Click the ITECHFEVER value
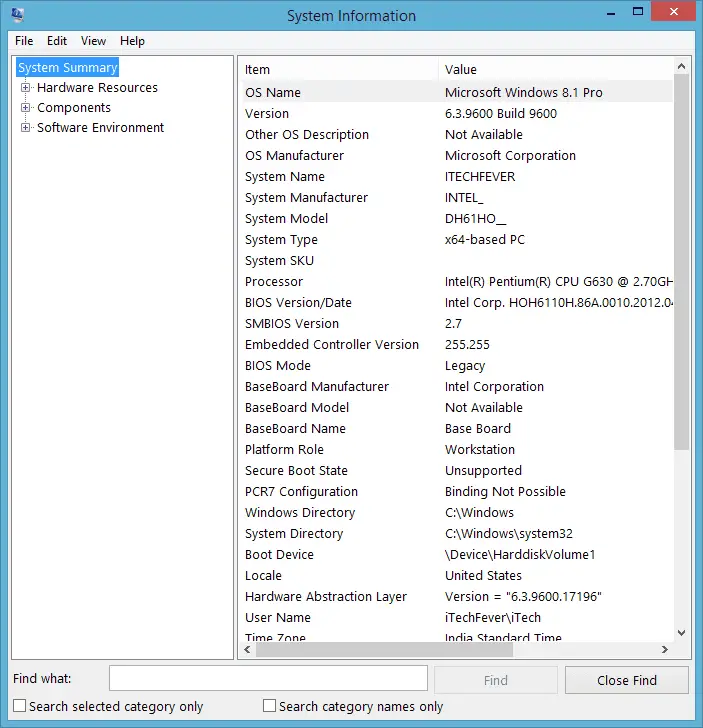Screen dimensions: 703x728 [x=480, y=176]
